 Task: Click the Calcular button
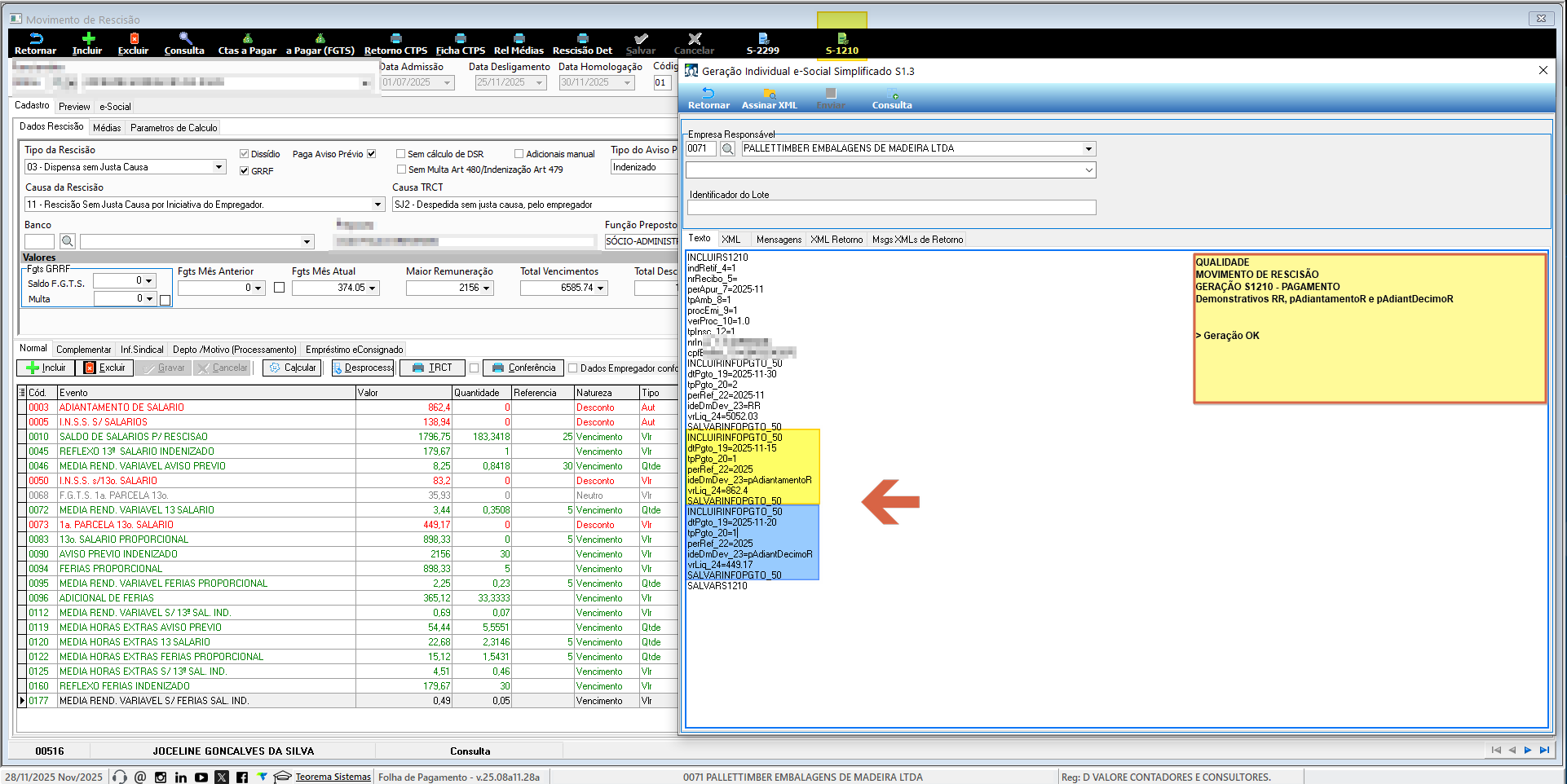pos(293,368)
